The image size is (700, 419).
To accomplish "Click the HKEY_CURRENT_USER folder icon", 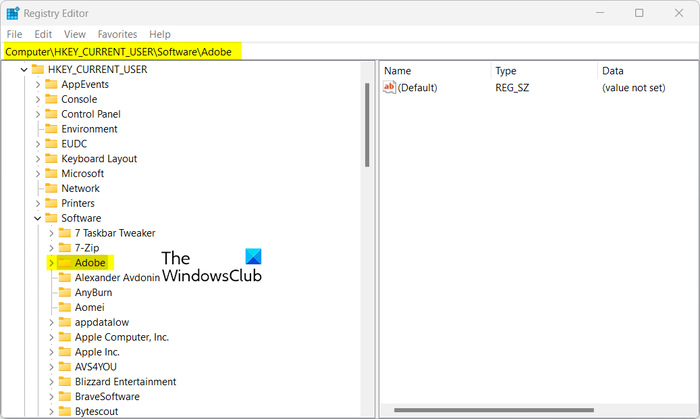I will coord(38,69).
